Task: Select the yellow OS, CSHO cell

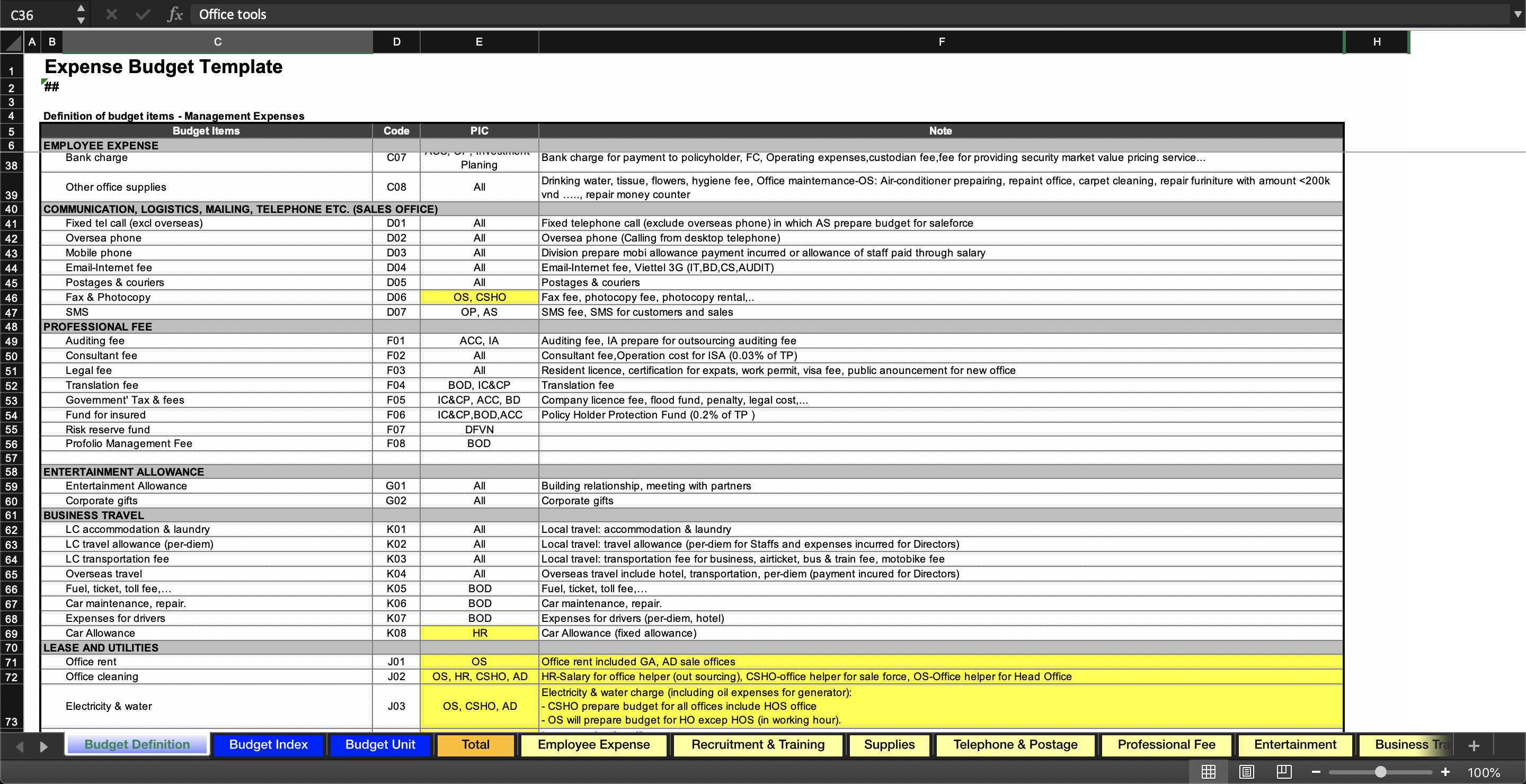Action: [479, 297]
